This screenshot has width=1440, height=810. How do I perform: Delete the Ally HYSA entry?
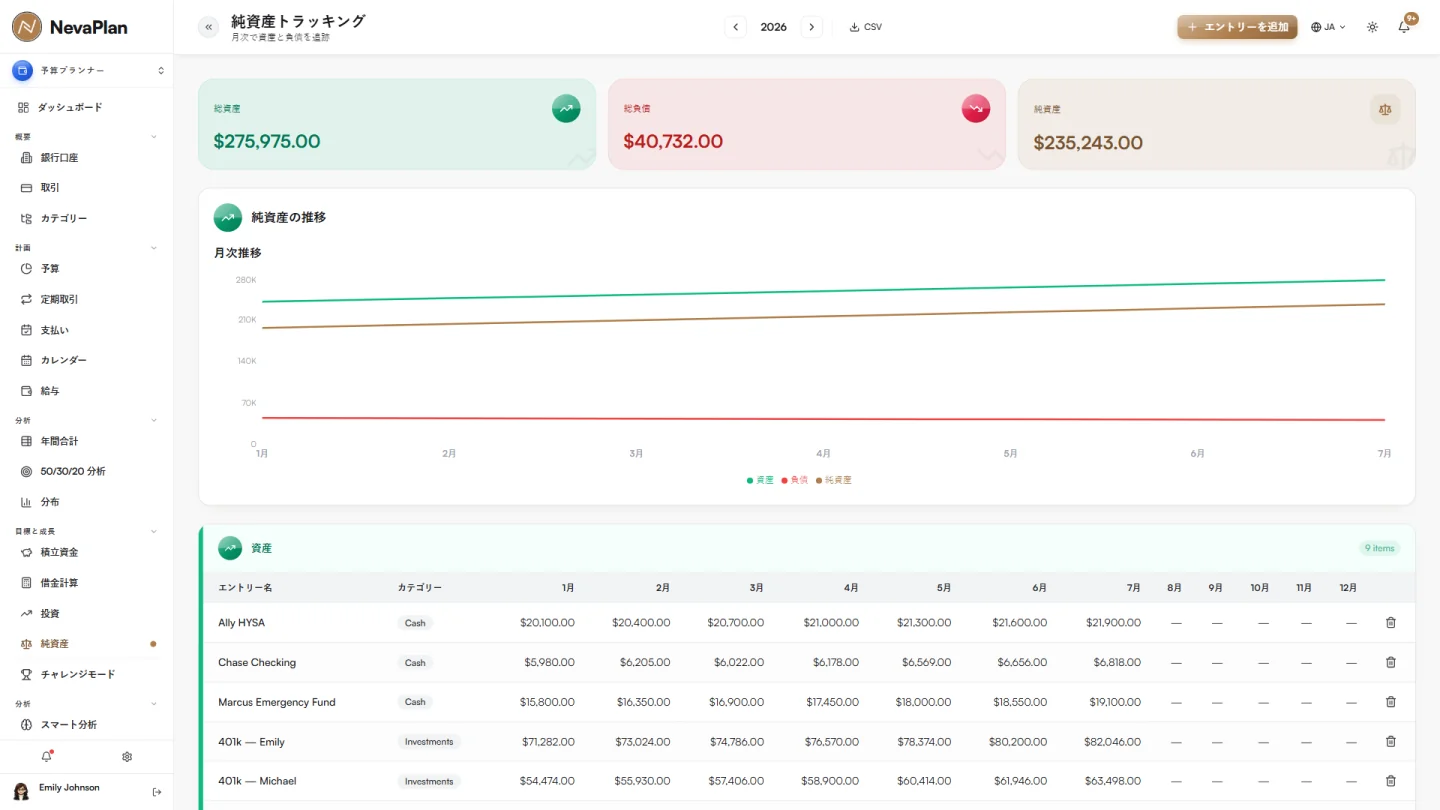[x=1390, y=622]
